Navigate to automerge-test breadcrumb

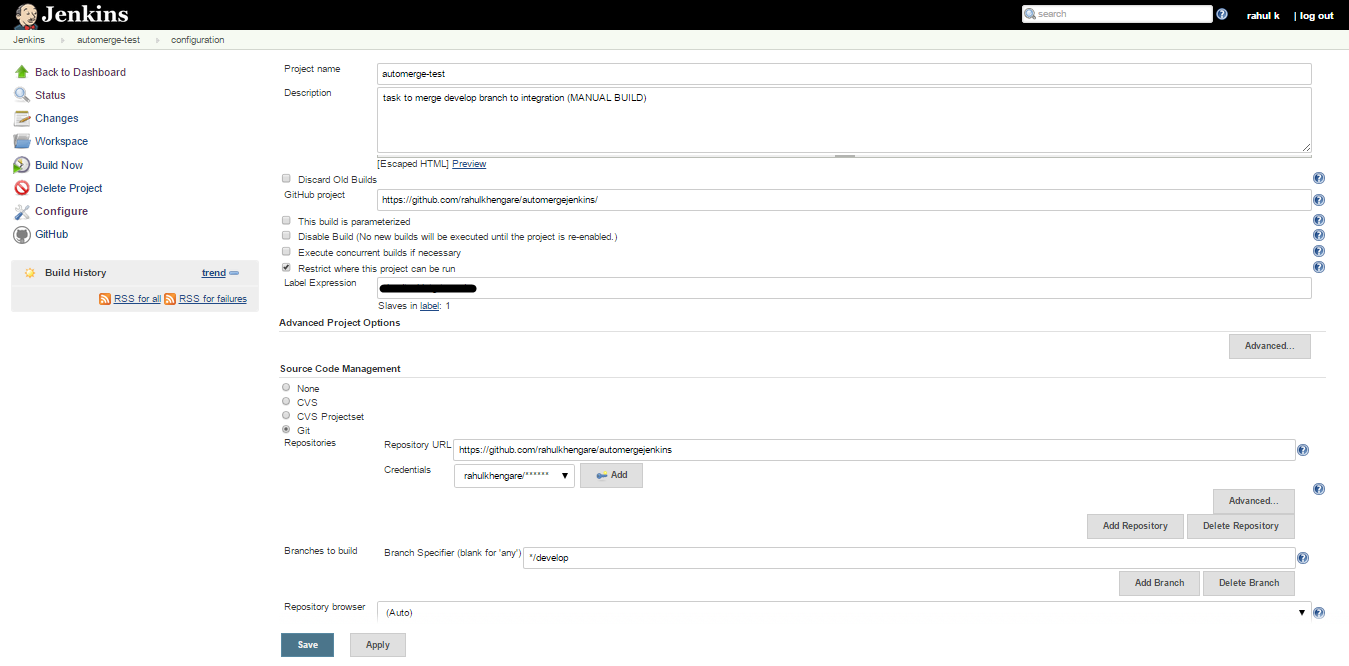pos(110,39)
